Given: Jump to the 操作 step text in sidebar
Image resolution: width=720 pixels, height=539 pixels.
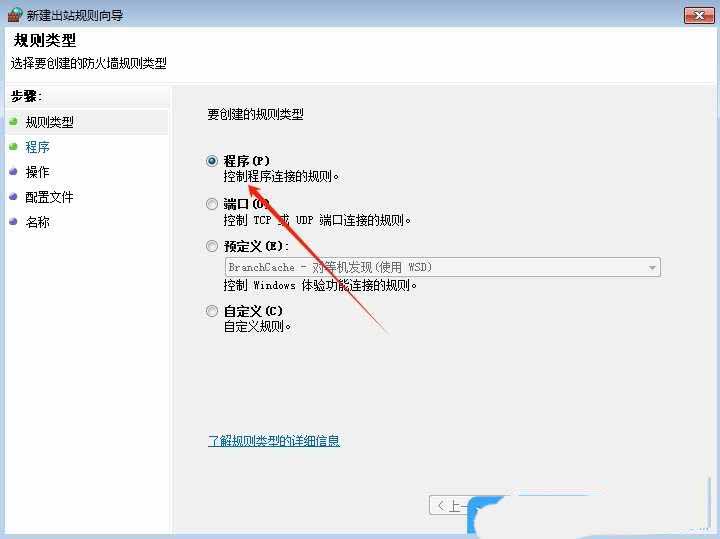Looking at the screenshot, I should 37,172.
